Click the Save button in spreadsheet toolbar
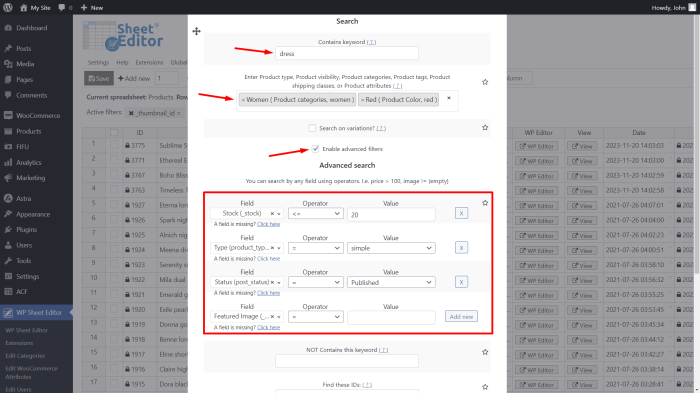The image size is (700, 393). 99,78
